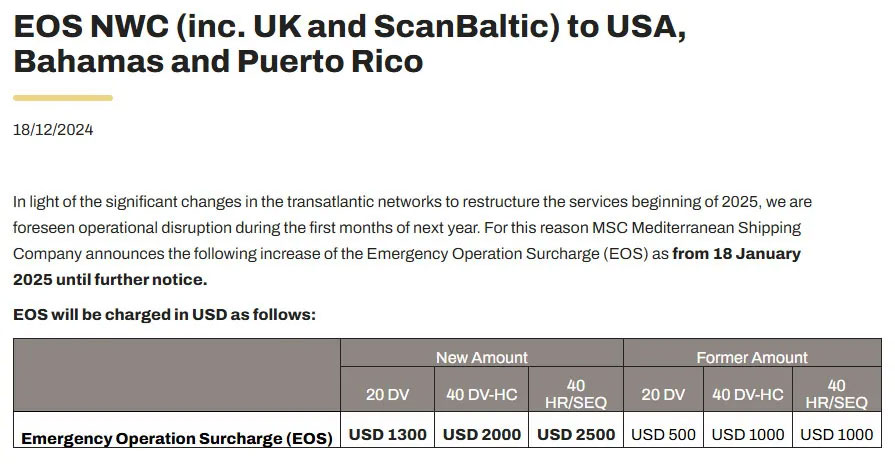Click the "USD 2500" table cell

click(x=575, y=435)
